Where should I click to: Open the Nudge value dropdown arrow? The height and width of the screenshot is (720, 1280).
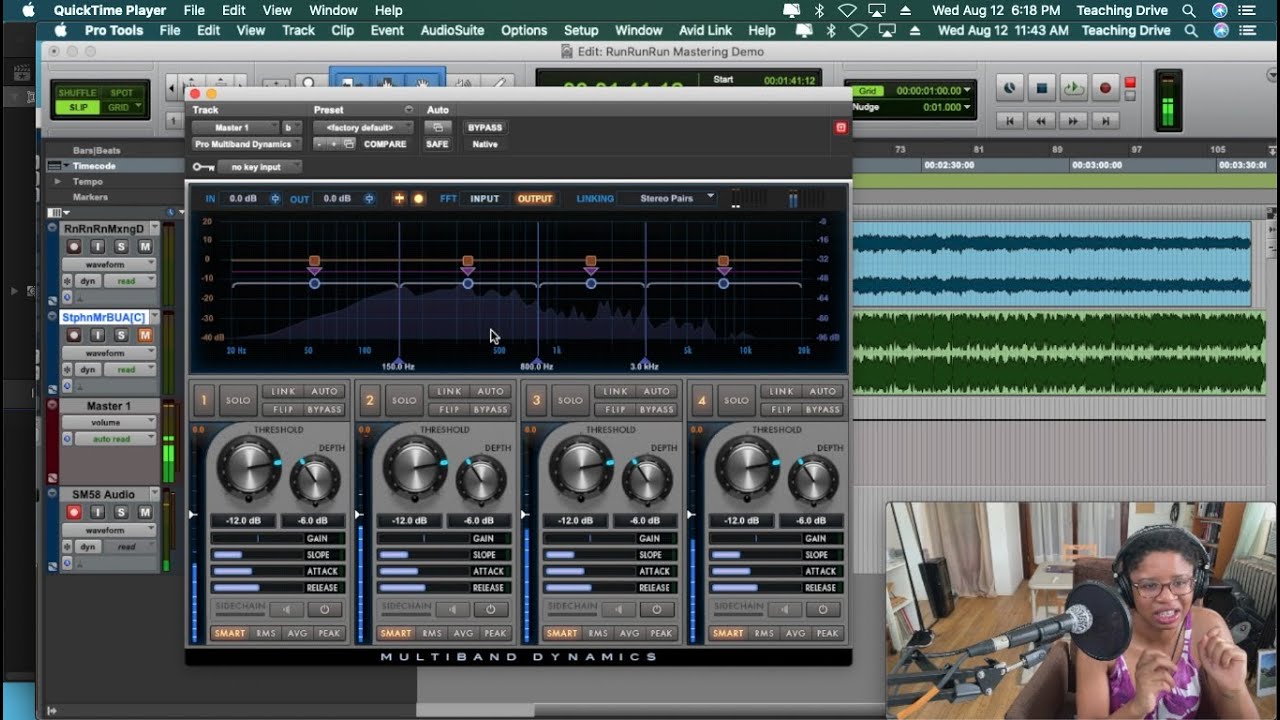tap(967, 107)
